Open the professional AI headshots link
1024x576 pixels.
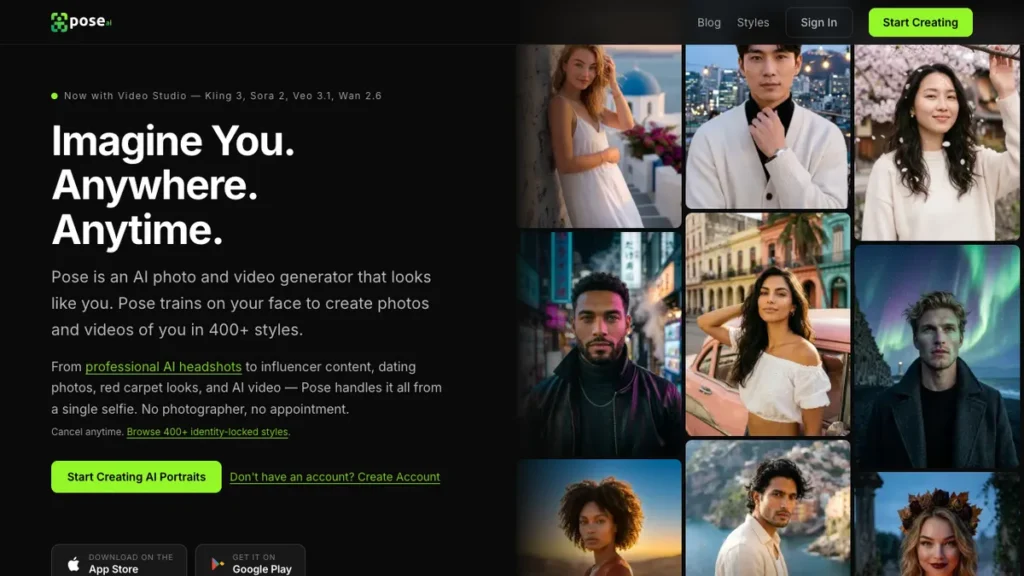point(163,366)
